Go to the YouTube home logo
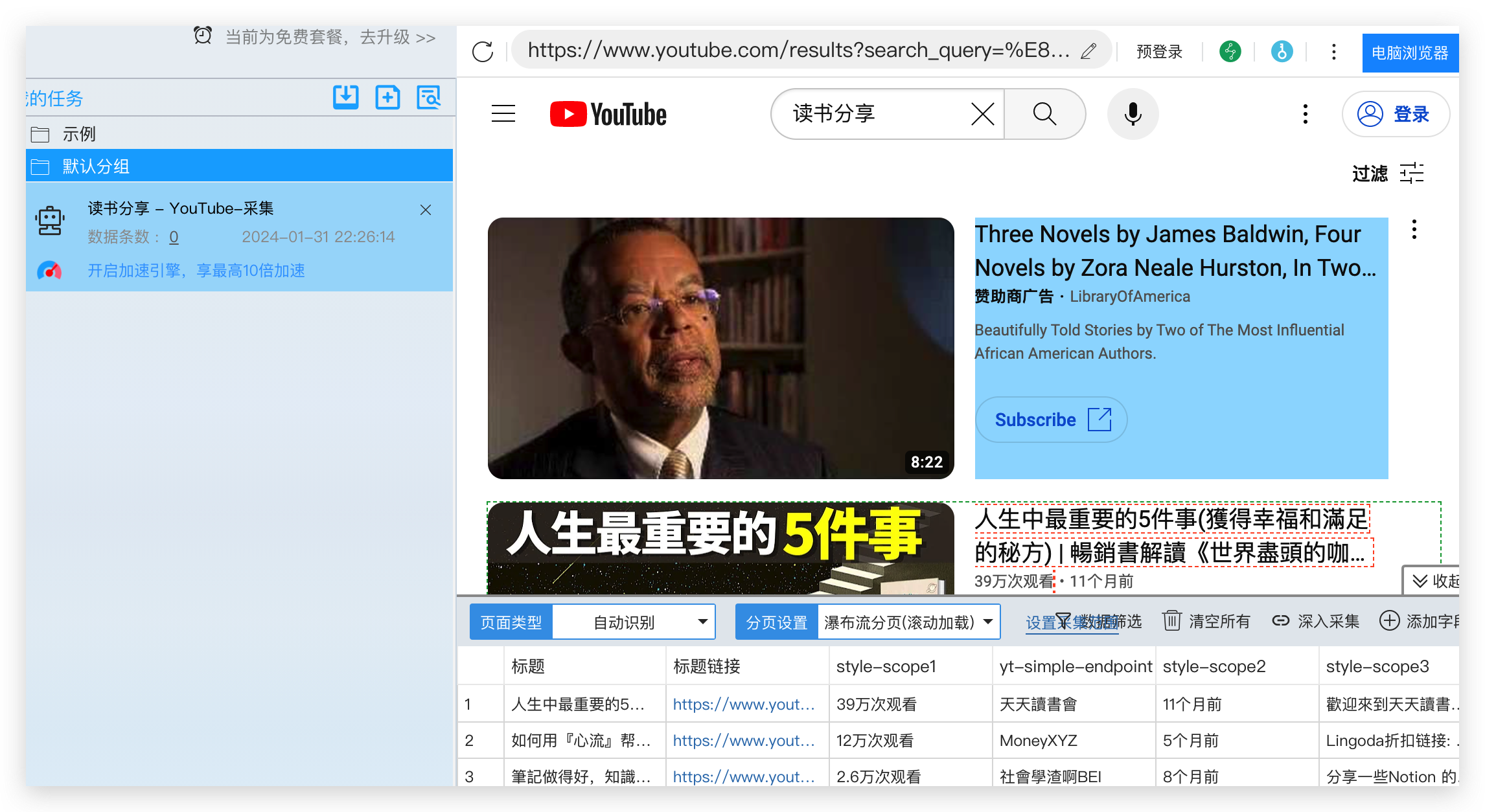1485x812 pixels. click(x=608, y=114)
